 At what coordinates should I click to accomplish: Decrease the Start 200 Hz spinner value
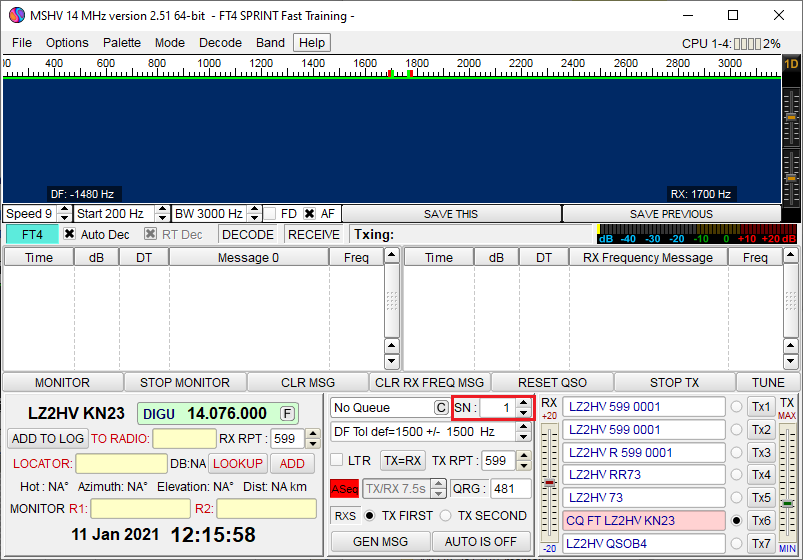tap(162, 218)
